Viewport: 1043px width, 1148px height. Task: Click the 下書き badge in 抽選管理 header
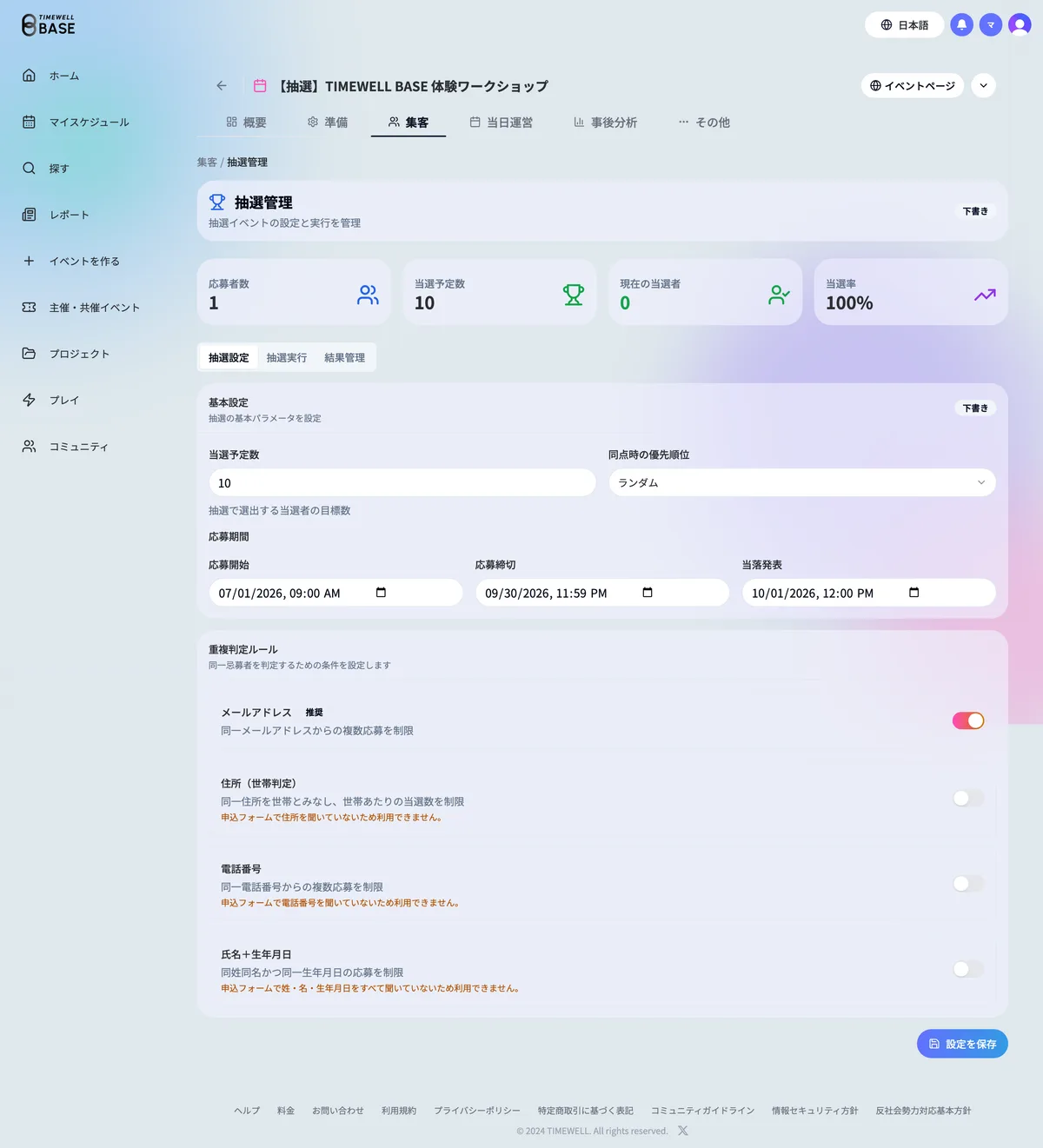click(975, 211)
